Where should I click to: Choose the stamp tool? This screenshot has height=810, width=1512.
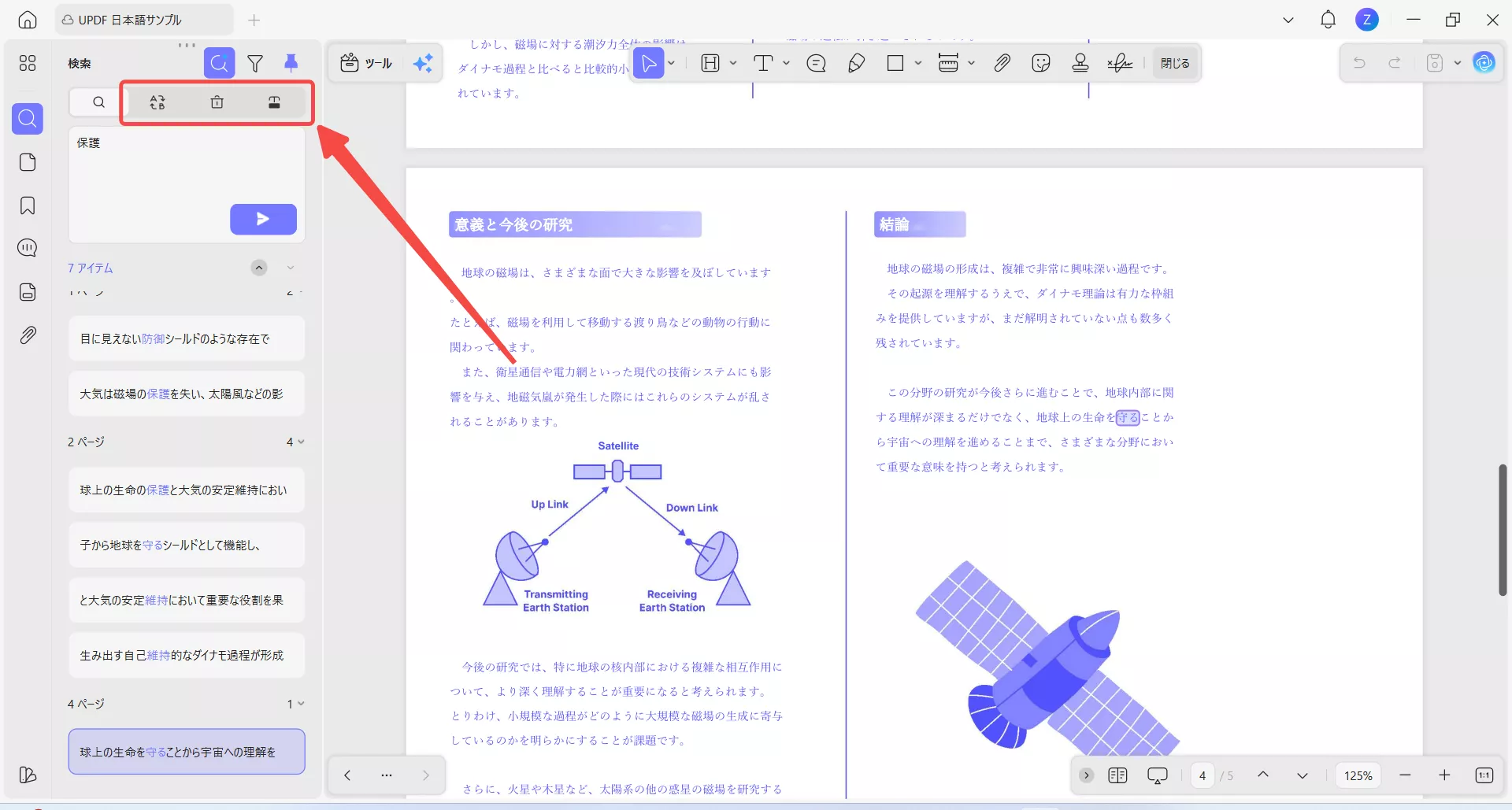tap(1080, 63)
